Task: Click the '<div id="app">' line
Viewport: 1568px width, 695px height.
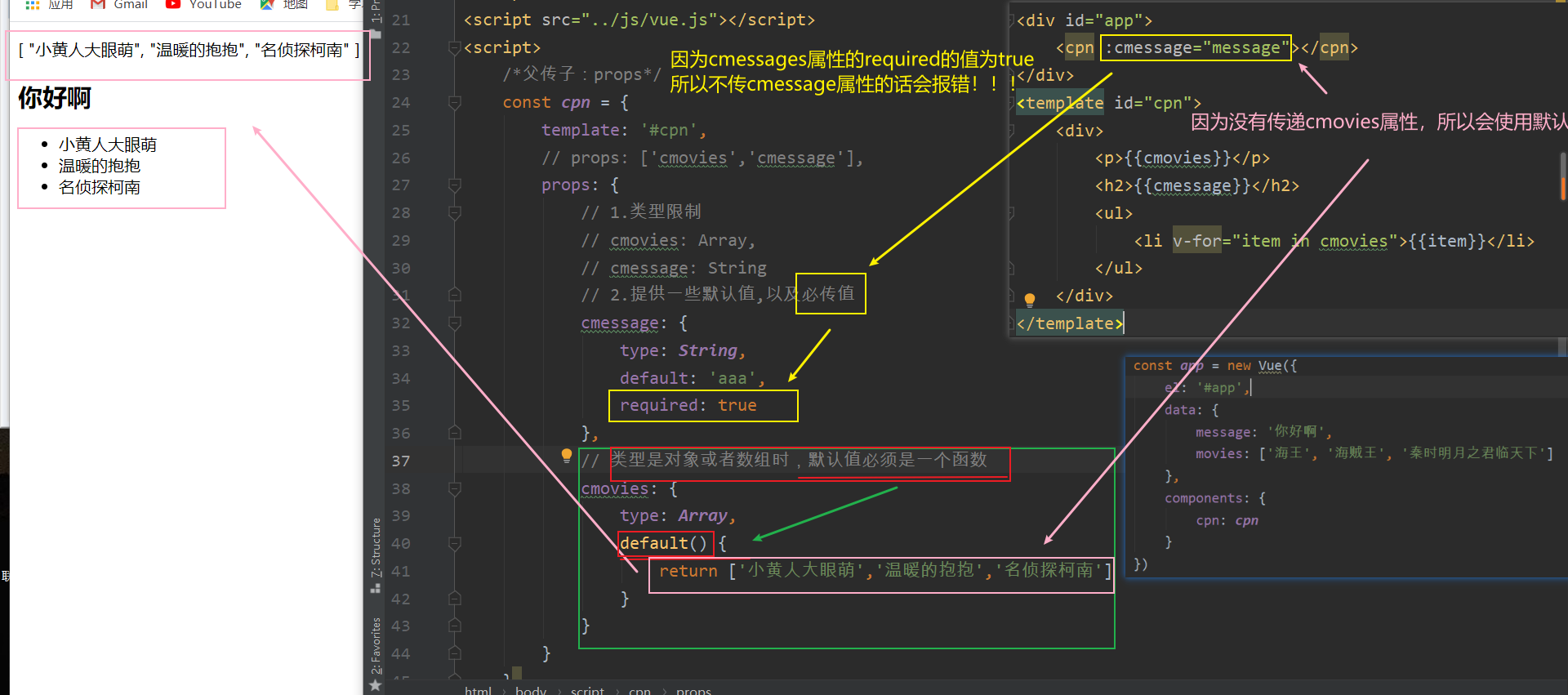Action: point(1084,20)
